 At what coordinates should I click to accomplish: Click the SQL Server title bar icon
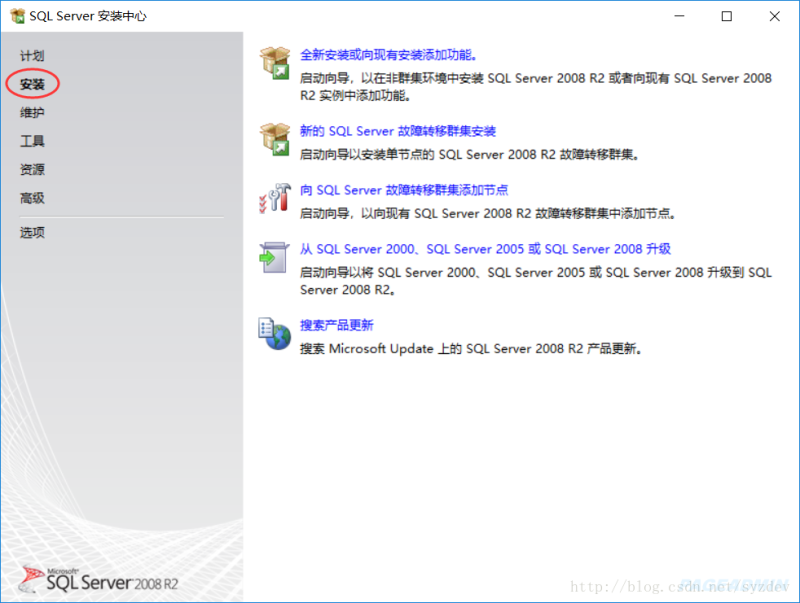pos(18,16)
